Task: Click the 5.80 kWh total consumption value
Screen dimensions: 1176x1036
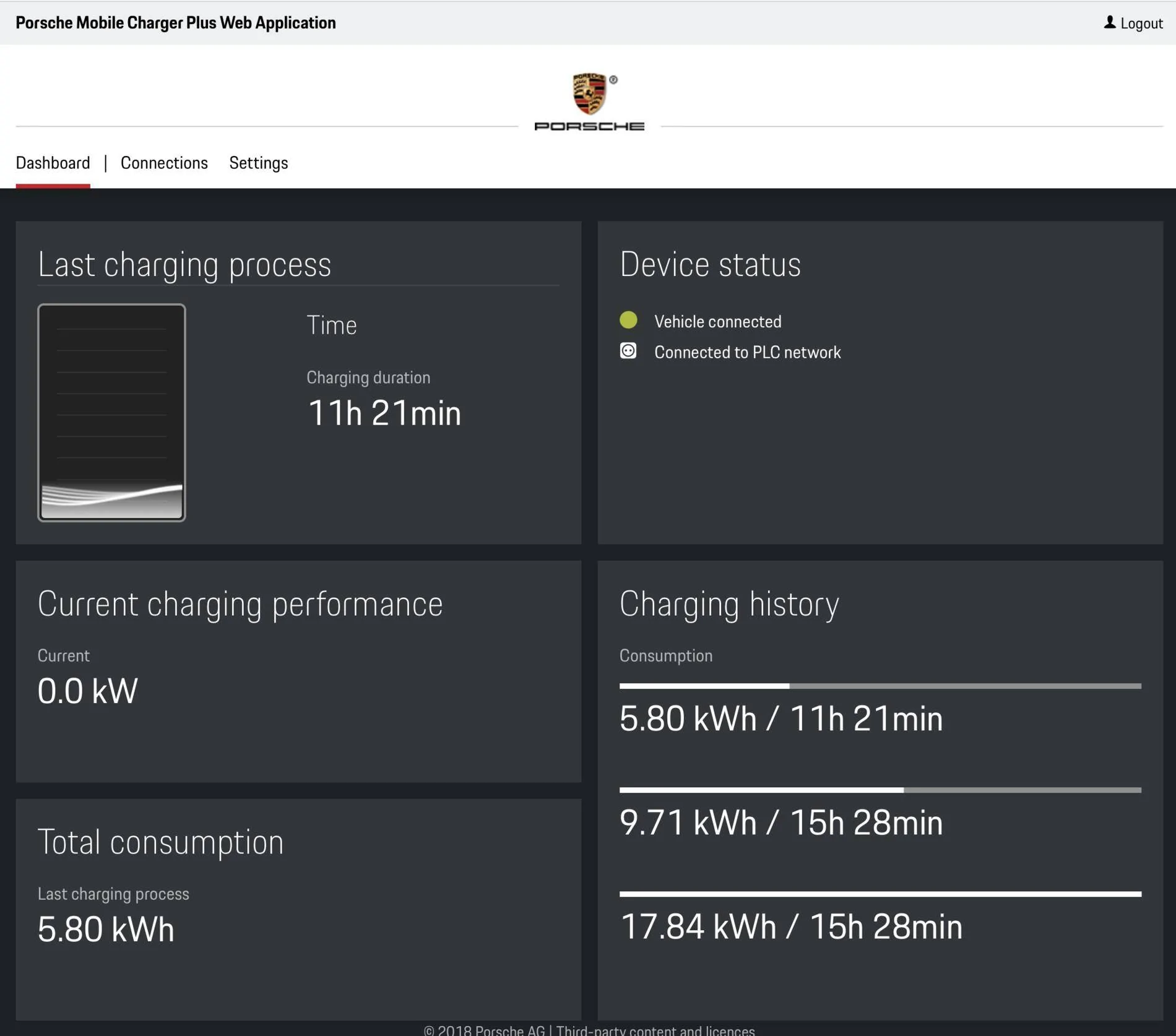Action: click(x=106, y=929)
